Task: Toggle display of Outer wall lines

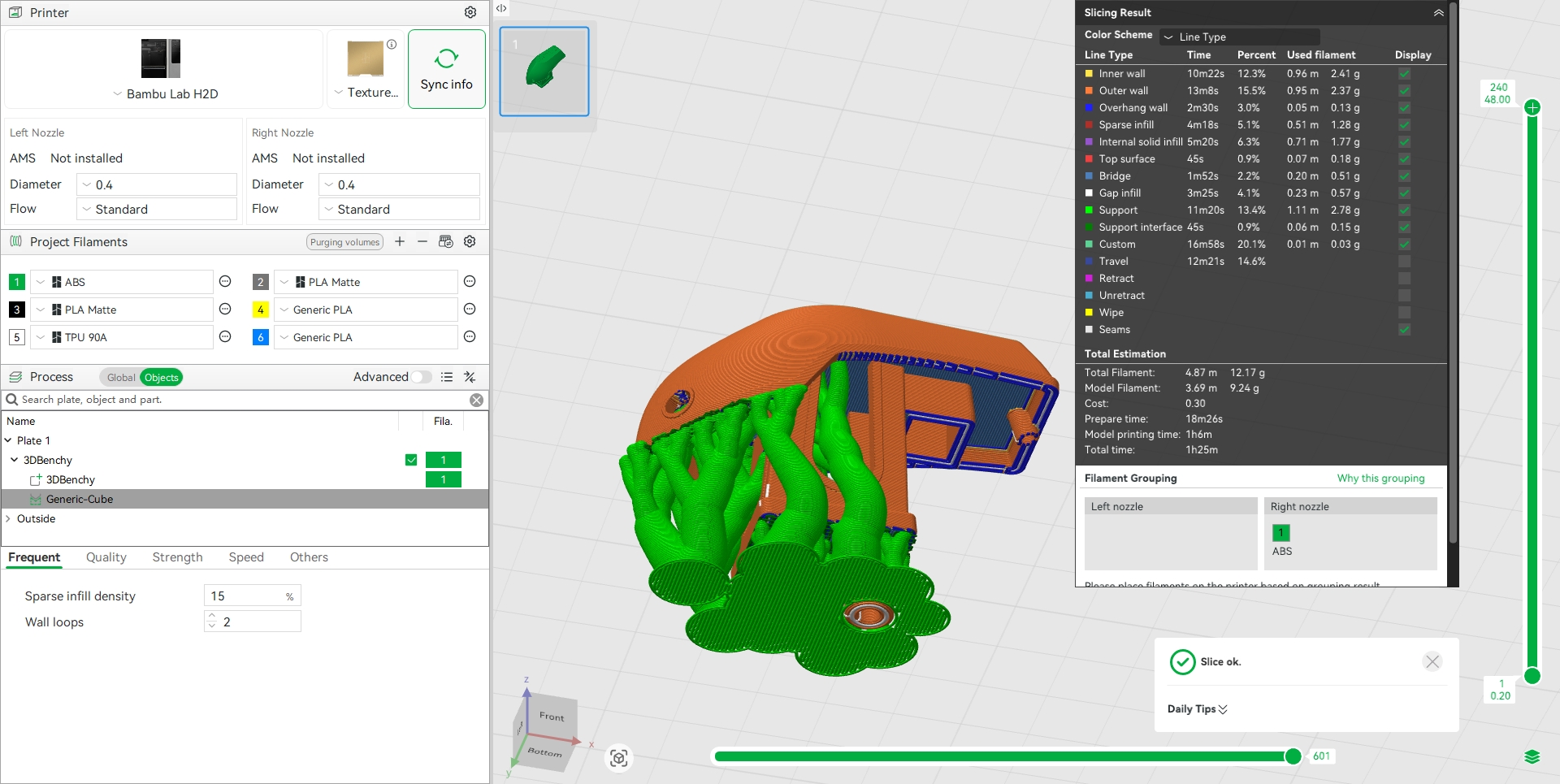Action: (x=1404, y=91)
